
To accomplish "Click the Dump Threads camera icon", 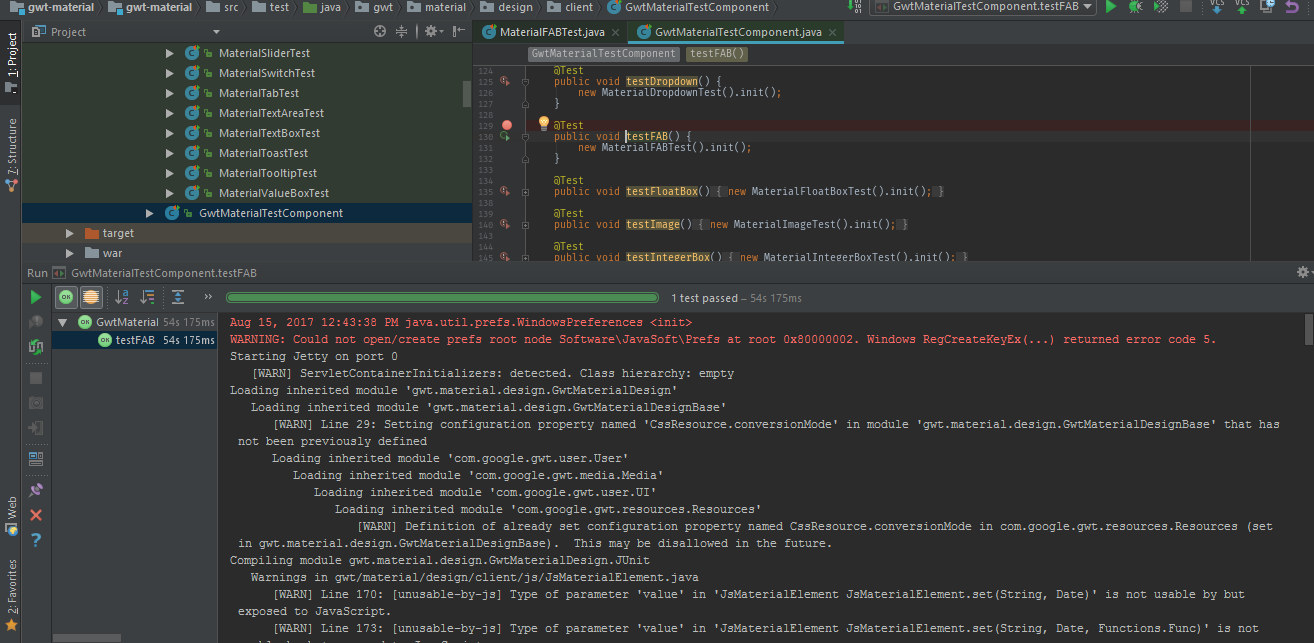I will tap(36, 403).
